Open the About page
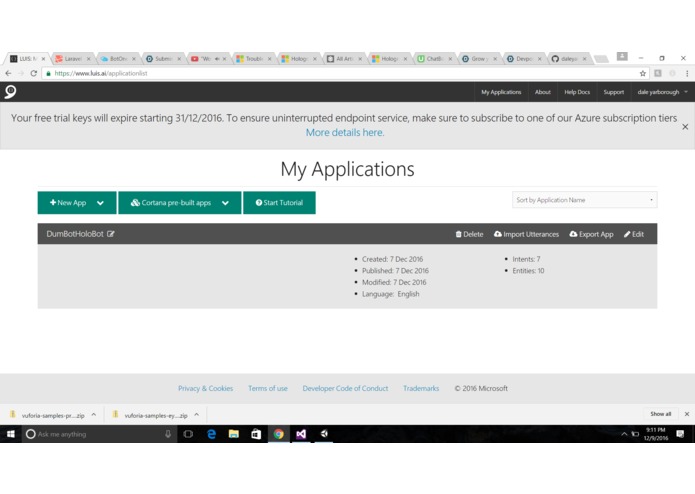695x494 pixels. click(x=543, y=92)
